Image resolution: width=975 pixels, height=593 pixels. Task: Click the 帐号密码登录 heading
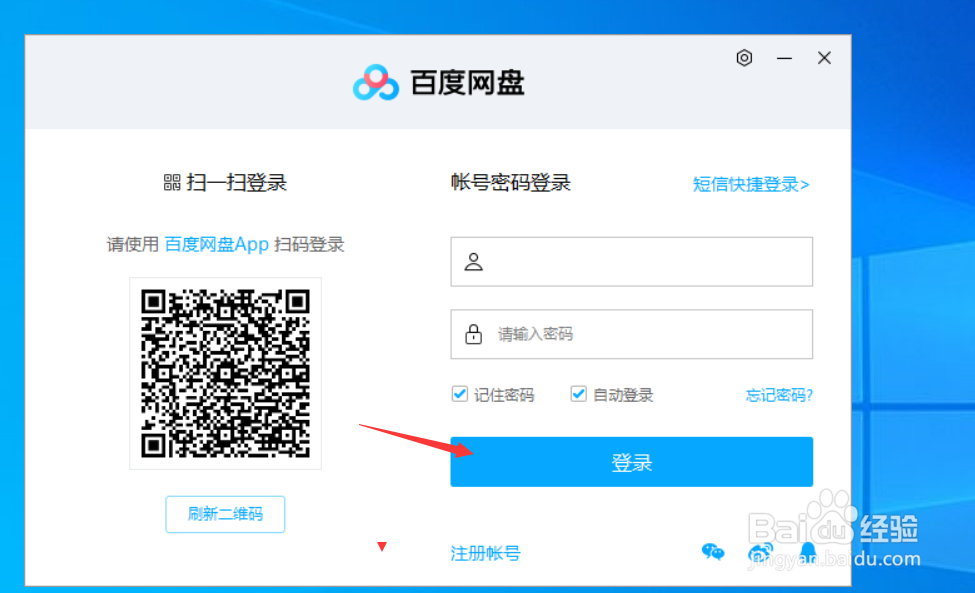511,183
